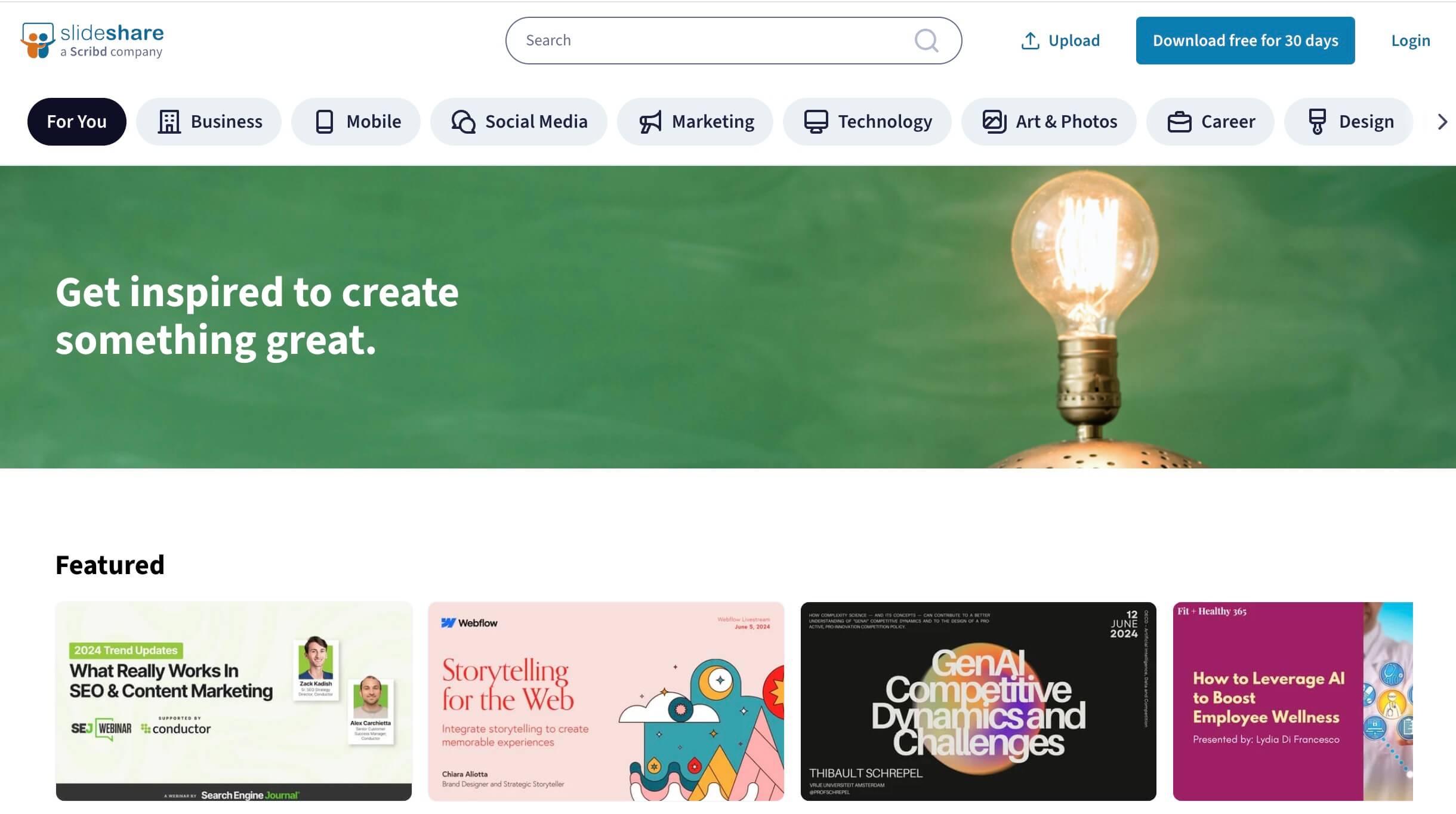1456x814 pixels.
Task: Open the Login link
Action: point(1411,41)
